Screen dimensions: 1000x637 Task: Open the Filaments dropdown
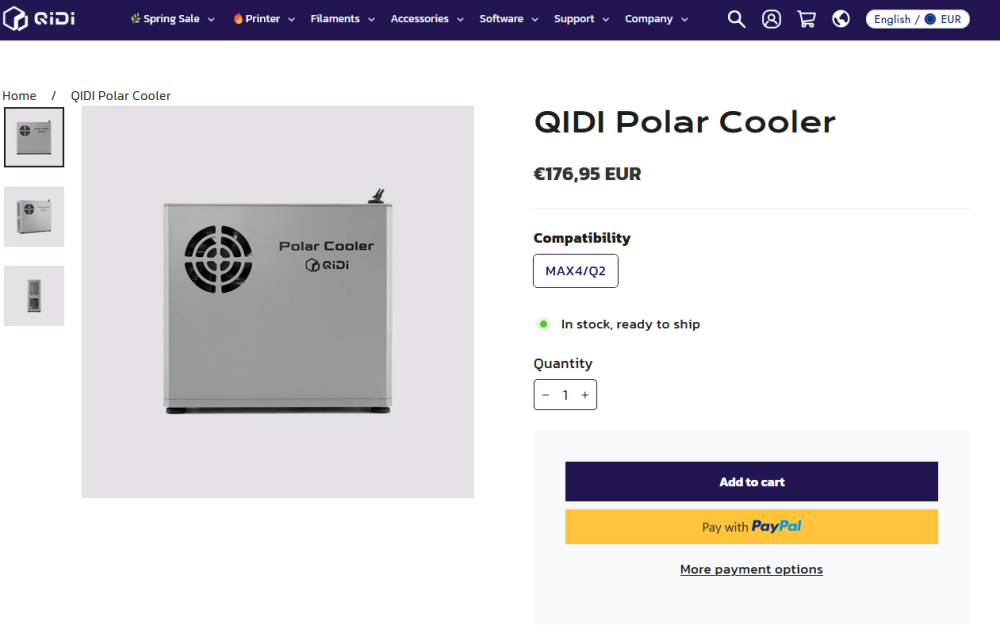click(336, 18)
